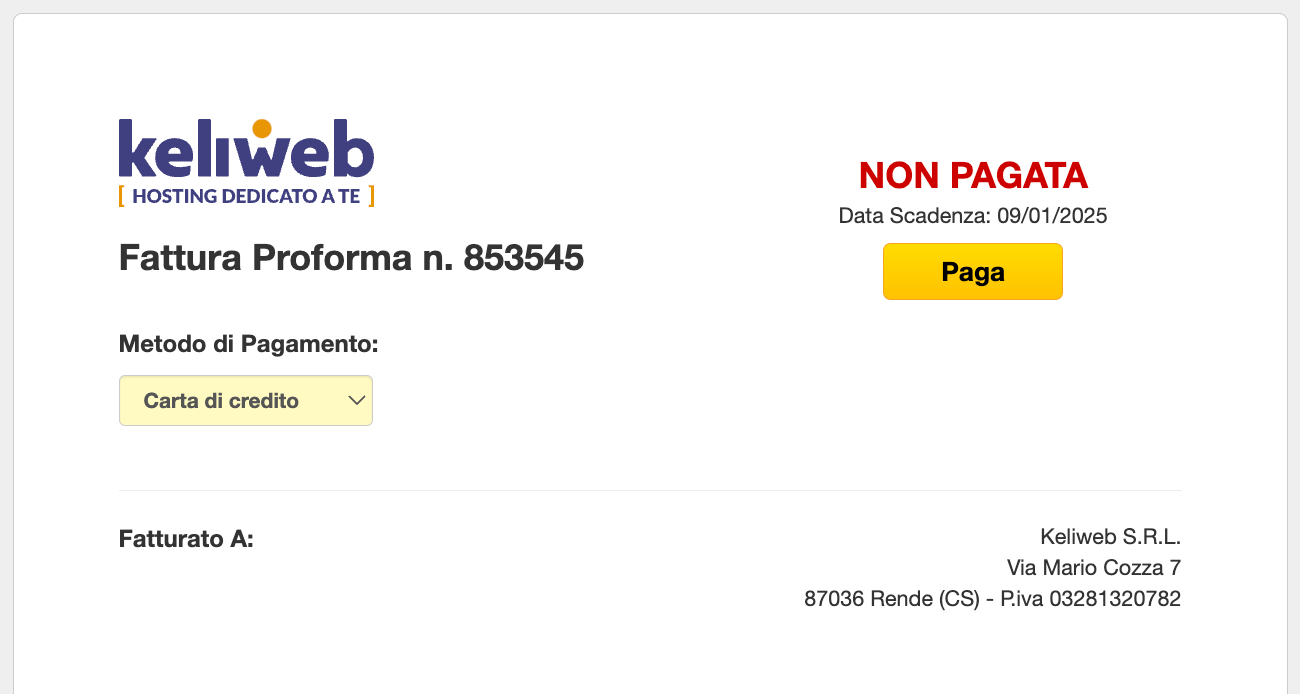This screenshot has width=1300, height=694.
Task: Click the right orange bracket in tagline
Action: click(x=371, y=196)
